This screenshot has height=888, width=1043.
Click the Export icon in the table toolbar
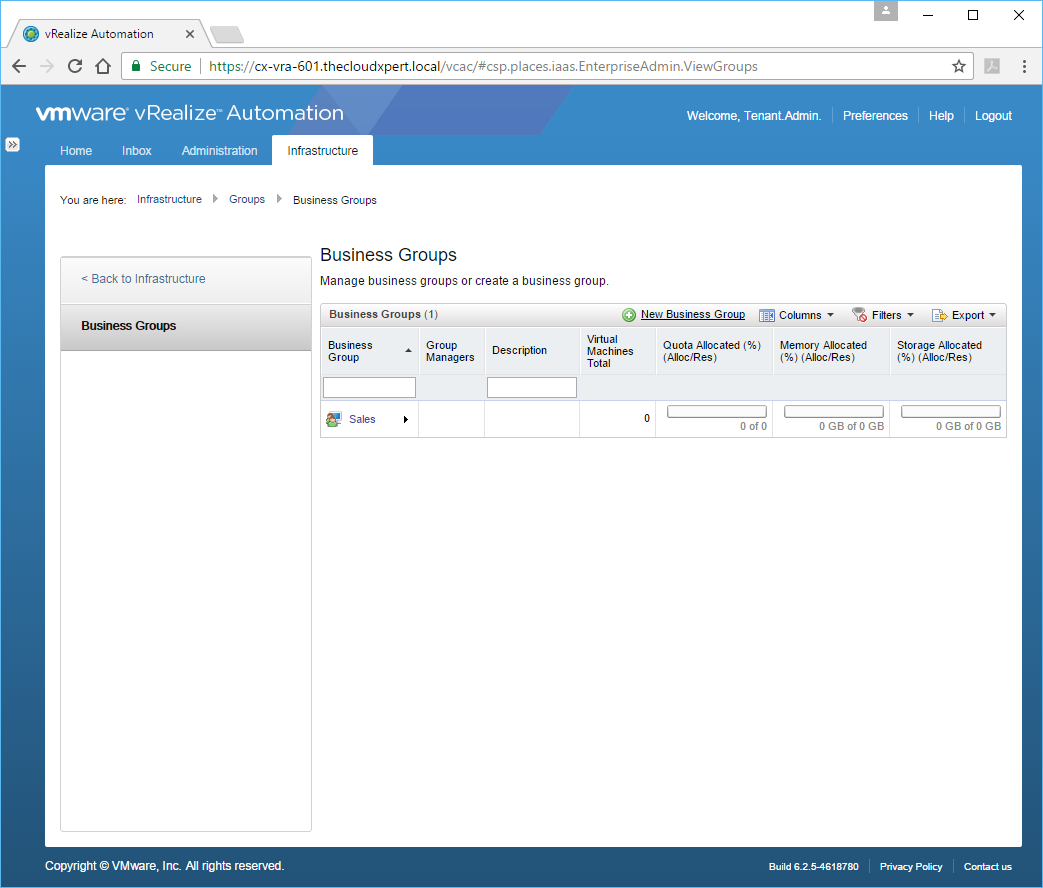click(x=939, y=315)
